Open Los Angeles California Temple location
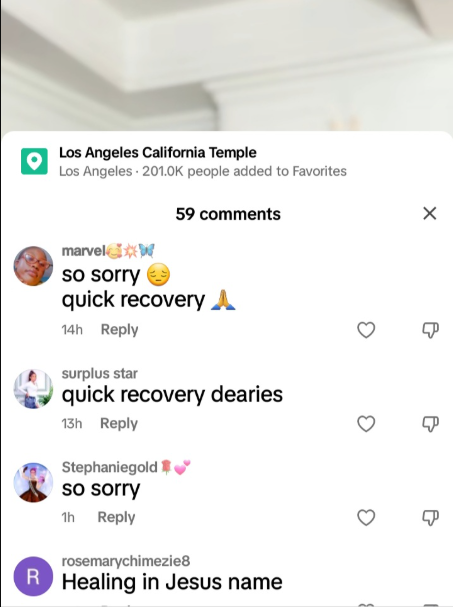The height and width of the screenshot is (607, 453). point(158,153)
